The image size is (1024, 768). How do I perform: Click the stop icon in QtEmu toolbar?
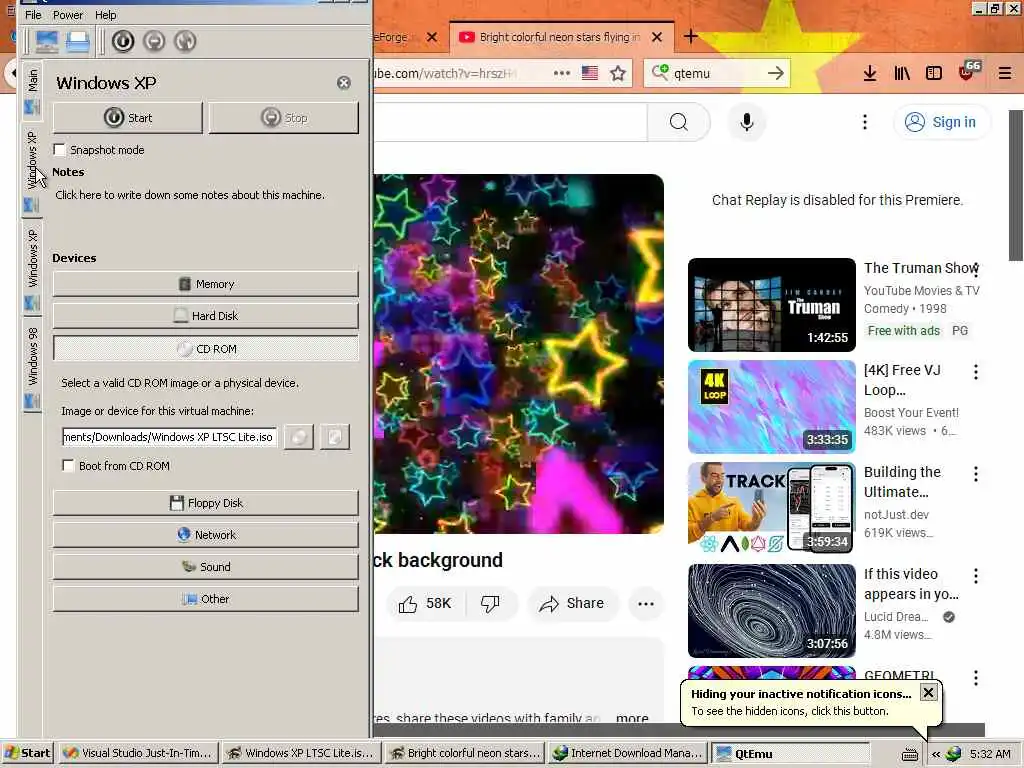154,42
